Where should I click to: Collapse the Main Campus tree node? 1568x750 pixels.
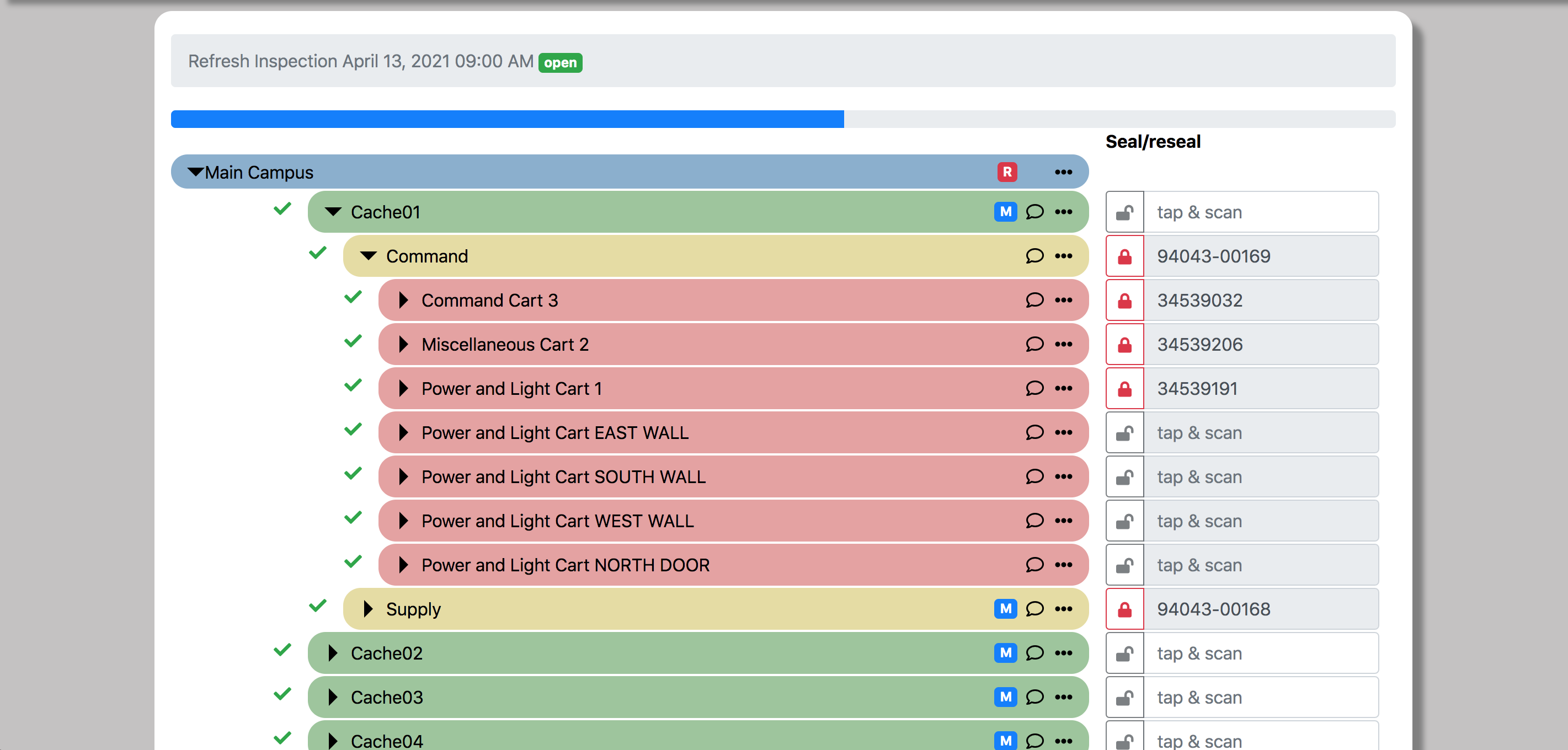(x=195, y=172)
